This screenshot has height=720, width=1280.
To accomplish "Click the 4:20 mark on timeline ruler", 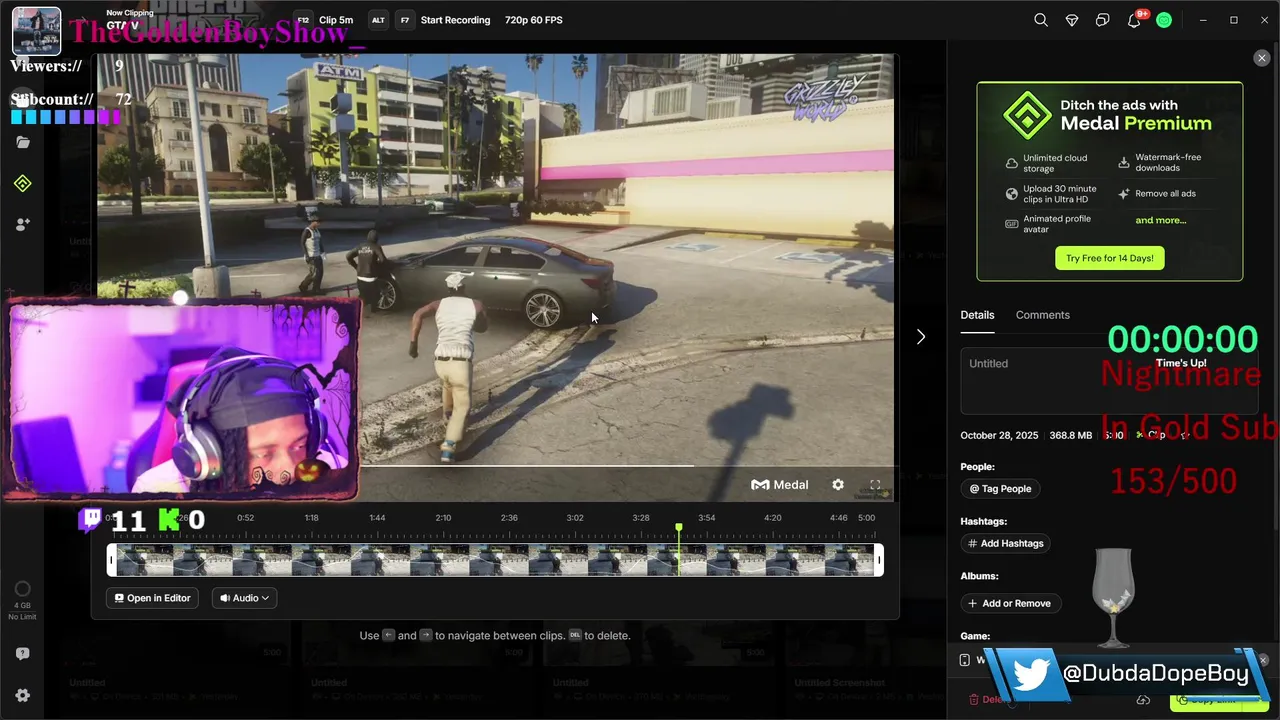I will [x=773, y=518].
